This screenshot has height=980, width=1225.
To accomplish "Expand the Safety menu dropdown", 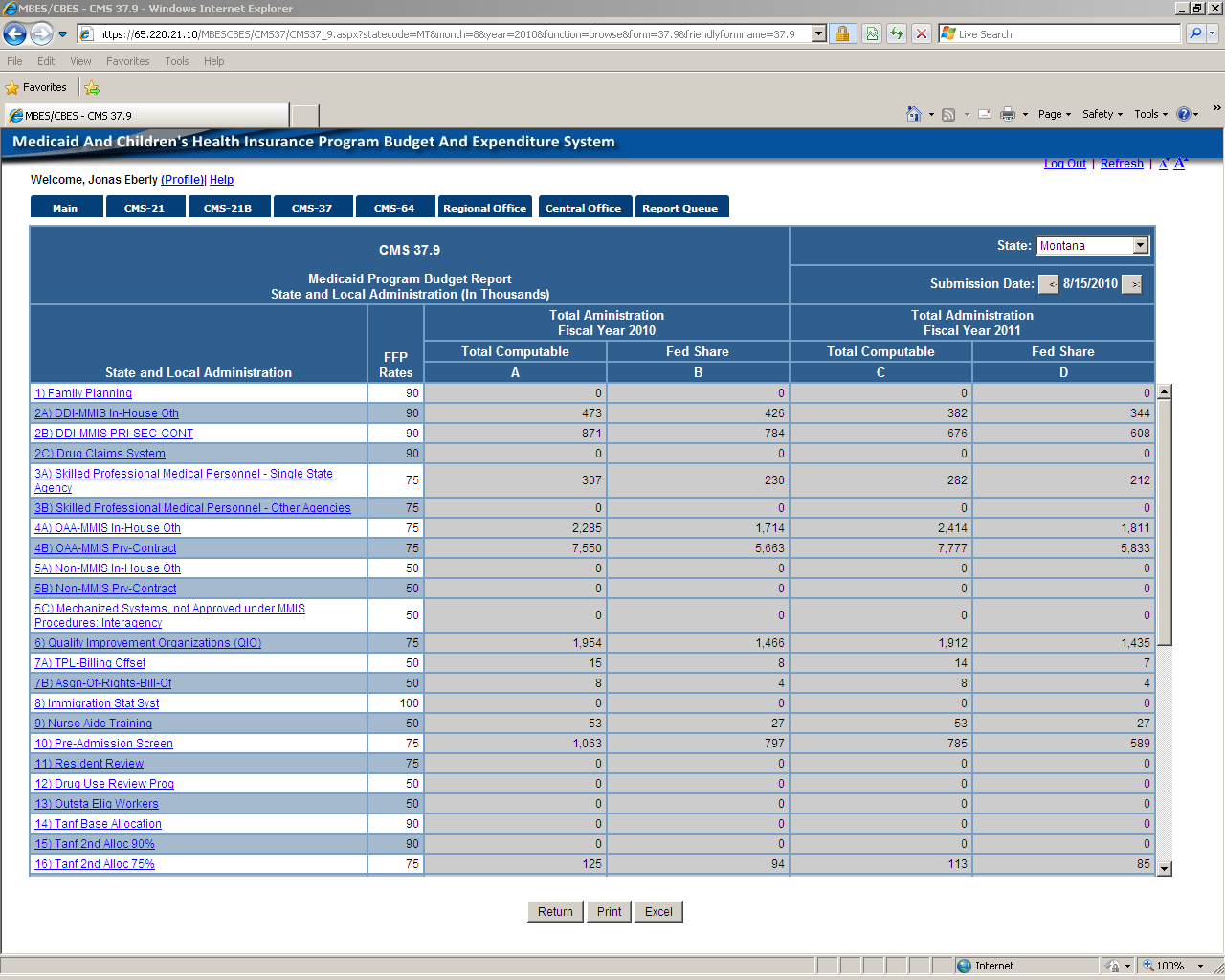I will [1102, 114].
